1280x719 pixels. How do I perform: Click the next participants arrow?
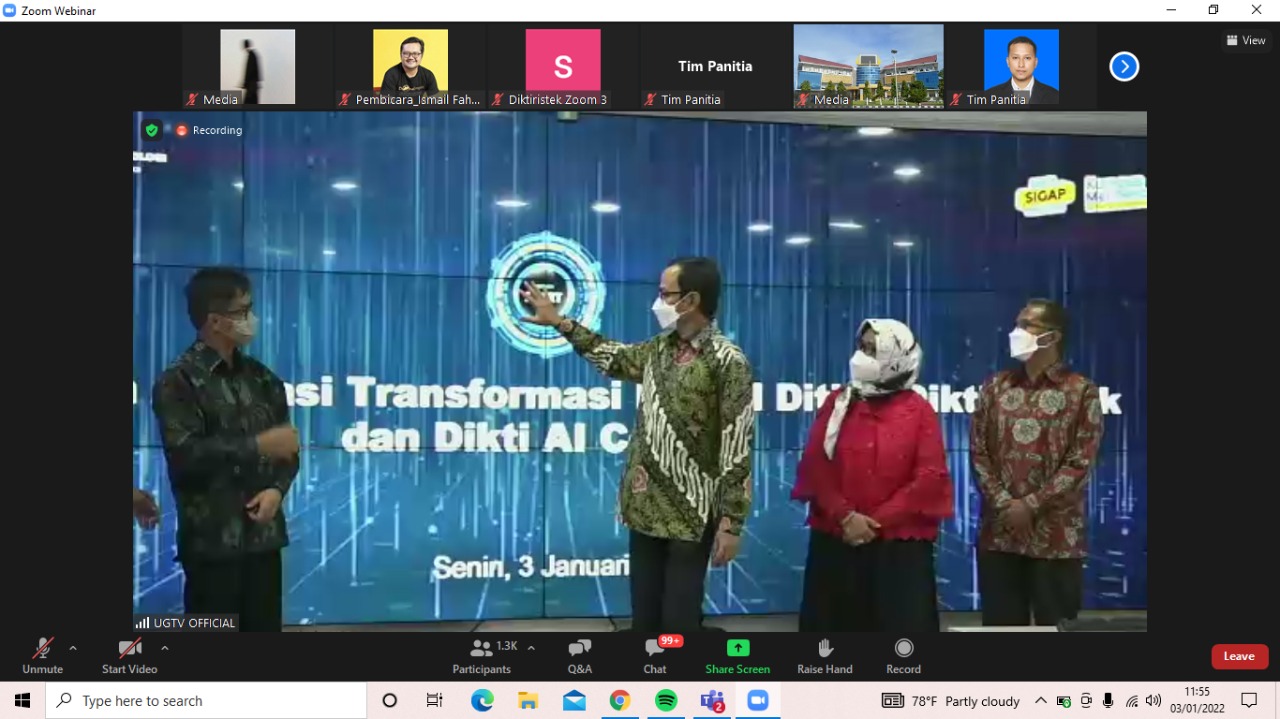1123,66
